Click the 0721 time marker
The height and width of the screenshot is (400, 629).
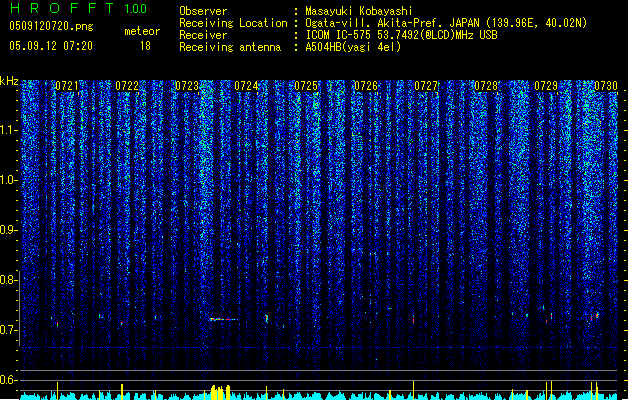(67, 86)
